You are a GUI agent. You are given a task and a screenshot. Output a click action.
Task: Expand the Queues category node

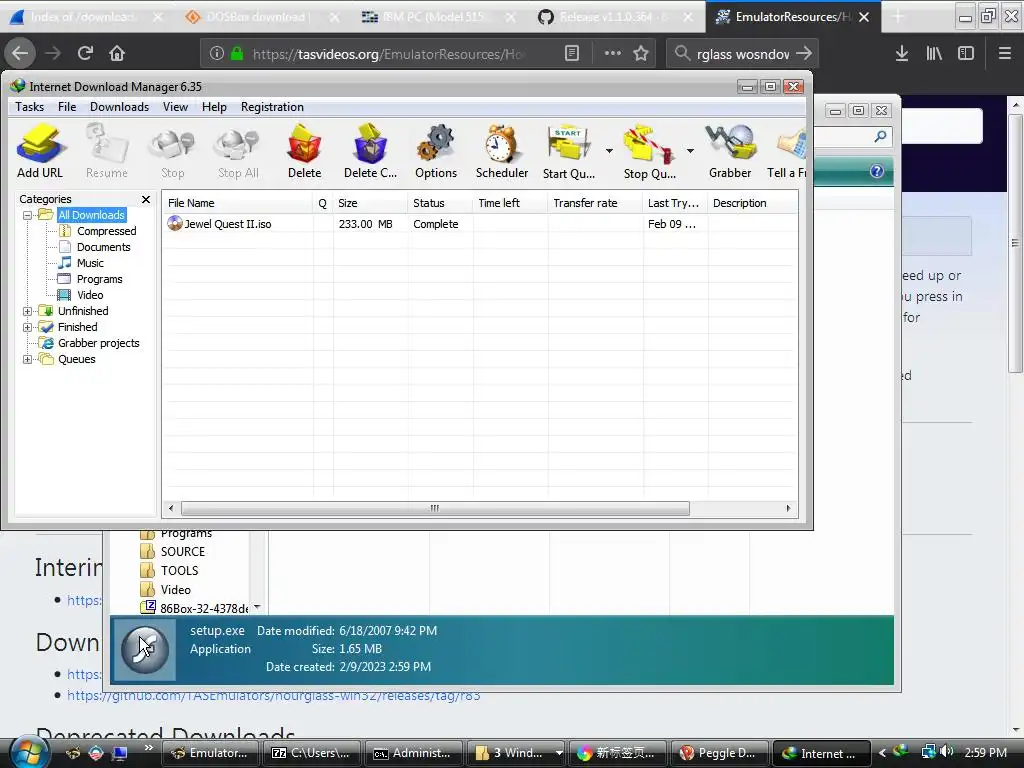pos(27,359)
